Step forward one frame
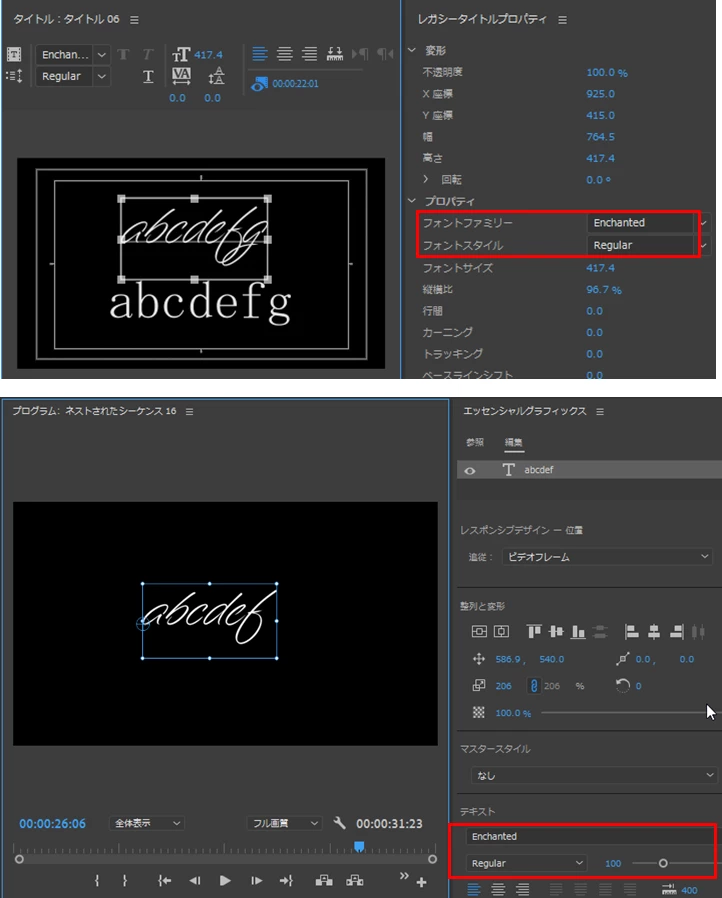722x898 pixels. tap(255, 881)
